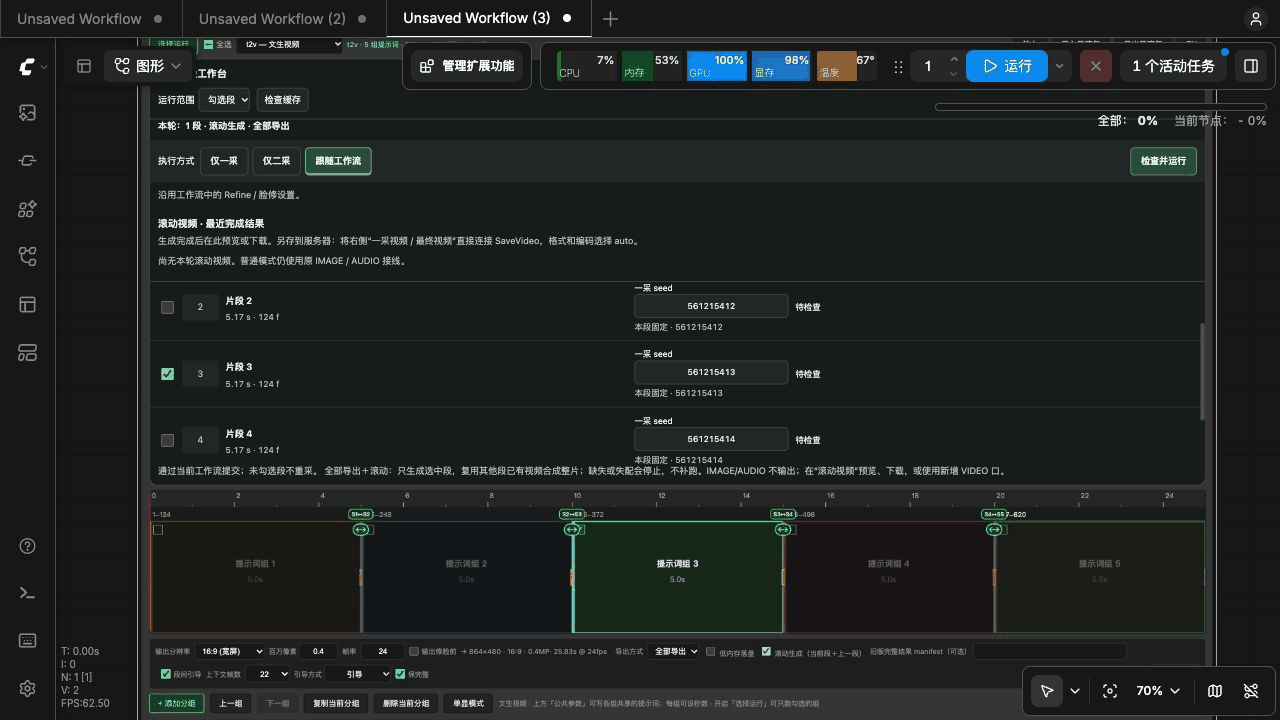Click the 检查并运行 button
The height and width of the screenshot is (720, 1280).
(1163, 161)
